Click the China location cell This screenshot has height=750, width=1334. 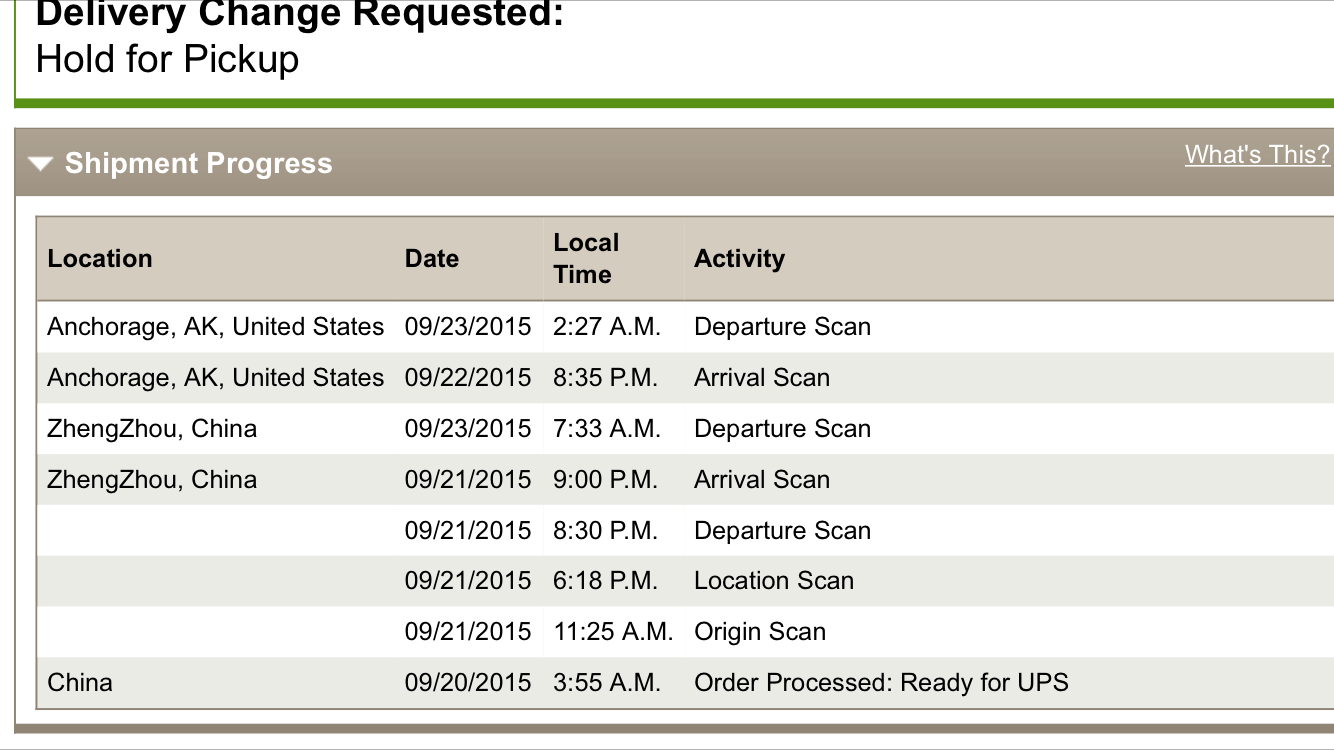80,683
